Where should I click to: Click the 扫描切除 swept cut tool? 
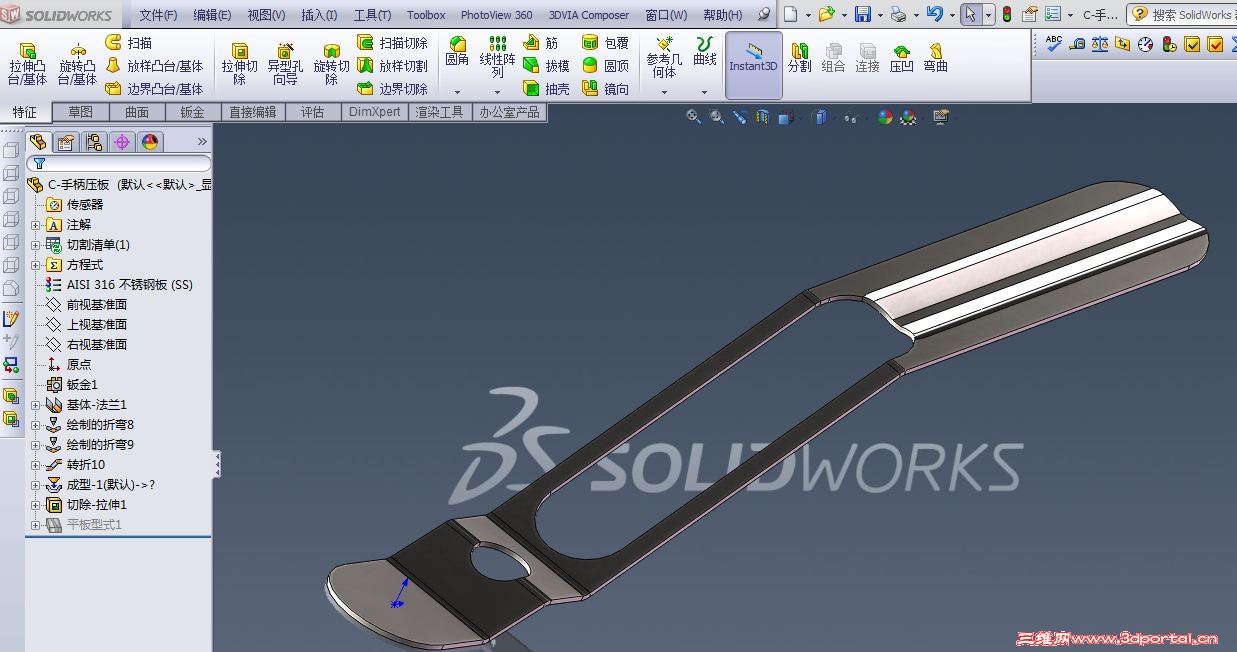pos(392,43)
